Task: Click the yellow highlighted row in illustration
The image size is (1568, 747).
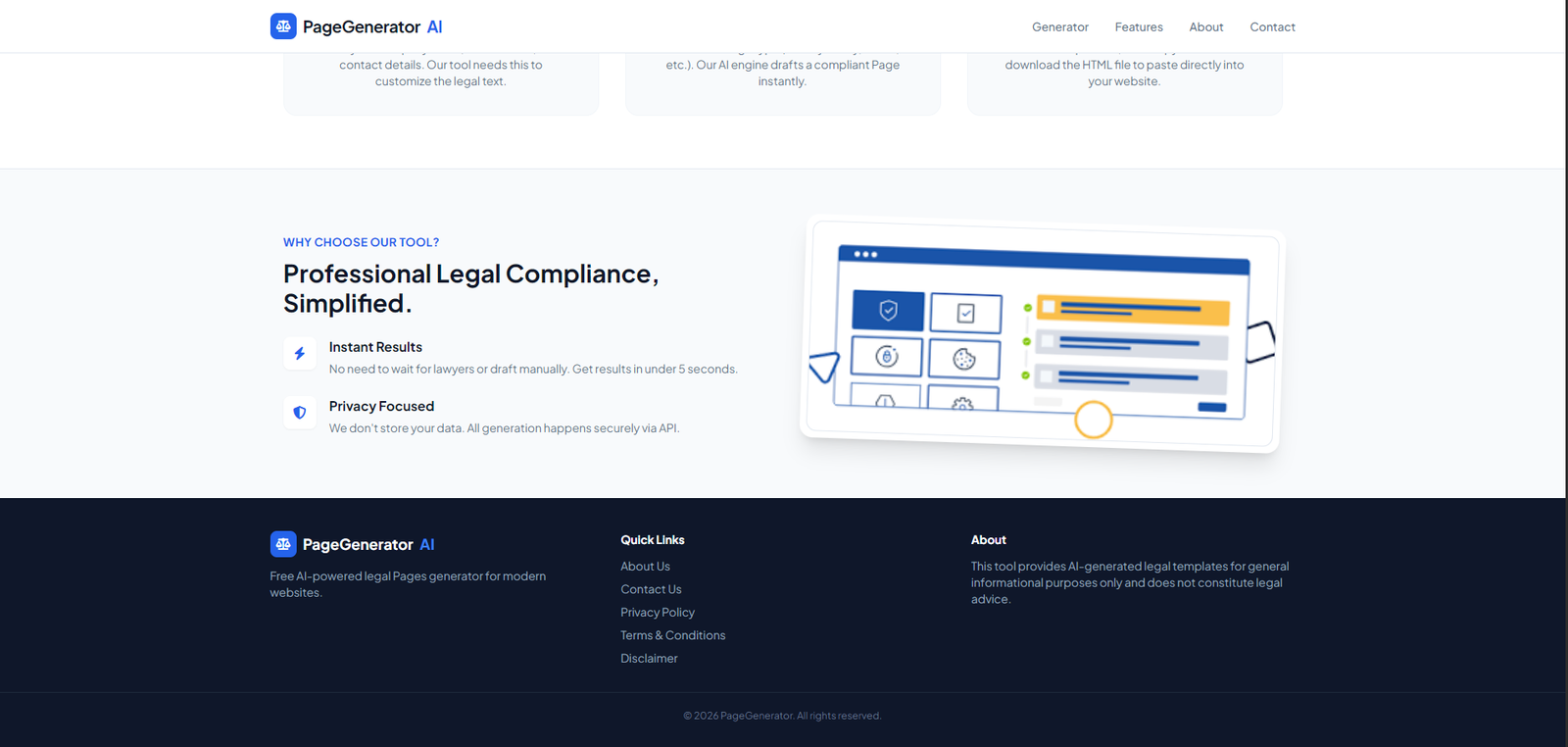Action: click(x=1132, y=310)
